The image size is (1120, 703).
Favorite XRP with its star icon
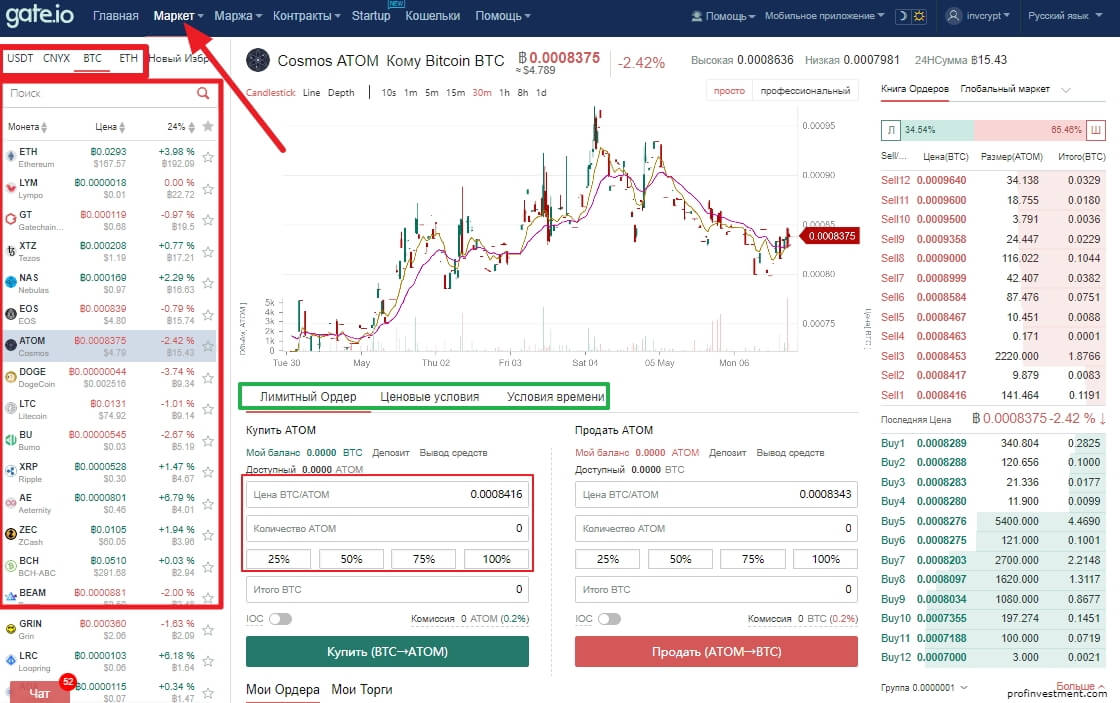coord(208,472)
